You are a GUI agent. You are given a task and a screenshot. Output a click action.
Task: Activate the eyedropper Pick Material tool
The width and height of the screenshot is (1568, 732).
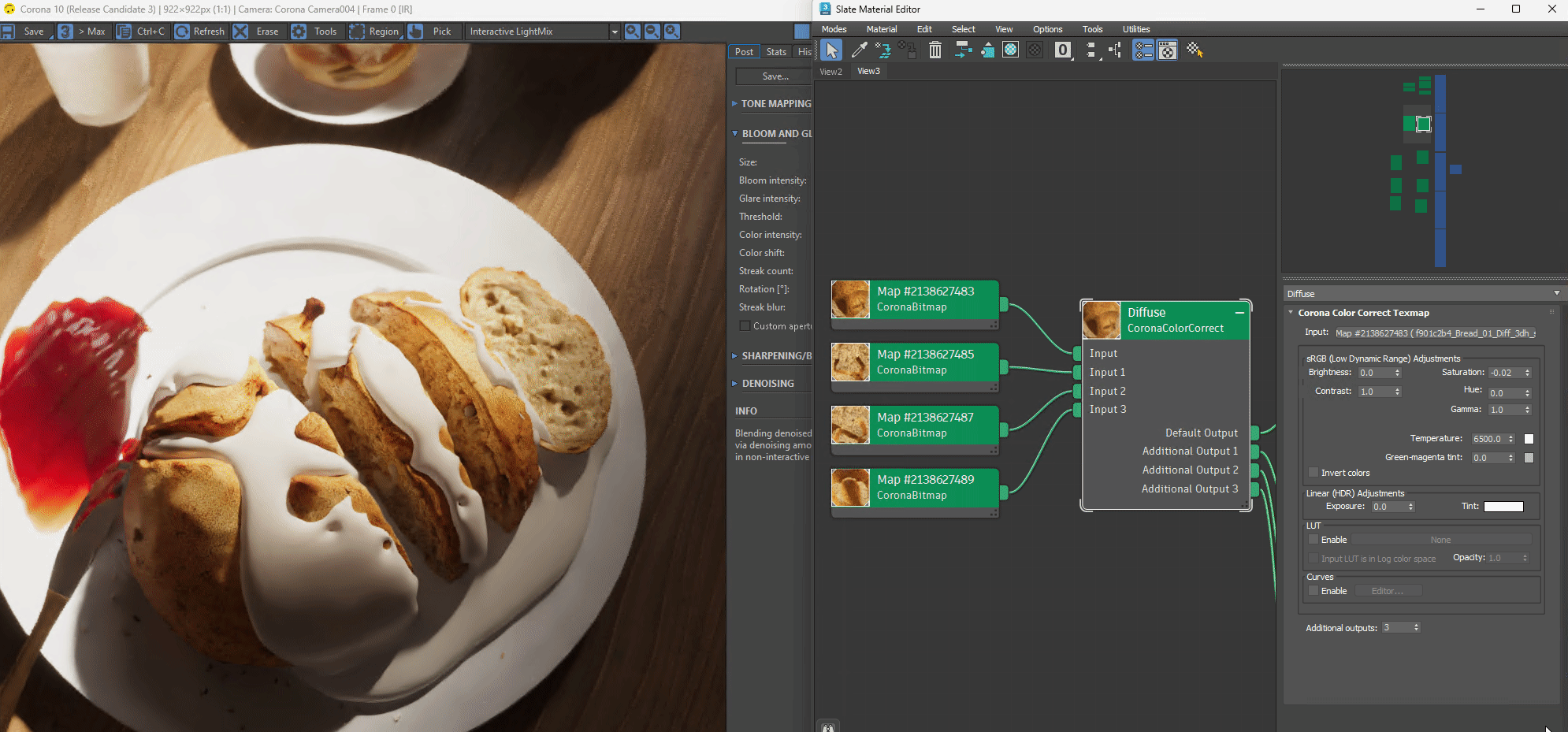(859, 50)
